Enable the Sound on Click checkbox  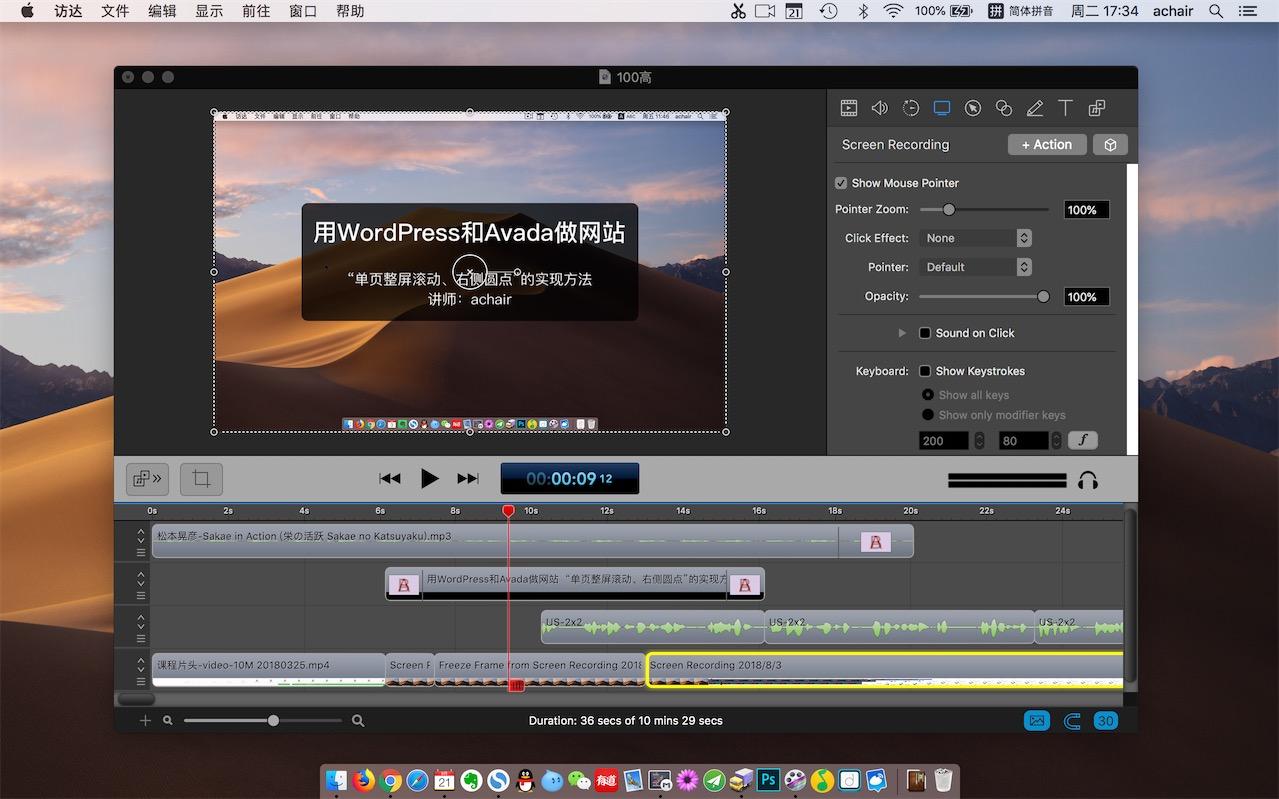coord(925,333)
